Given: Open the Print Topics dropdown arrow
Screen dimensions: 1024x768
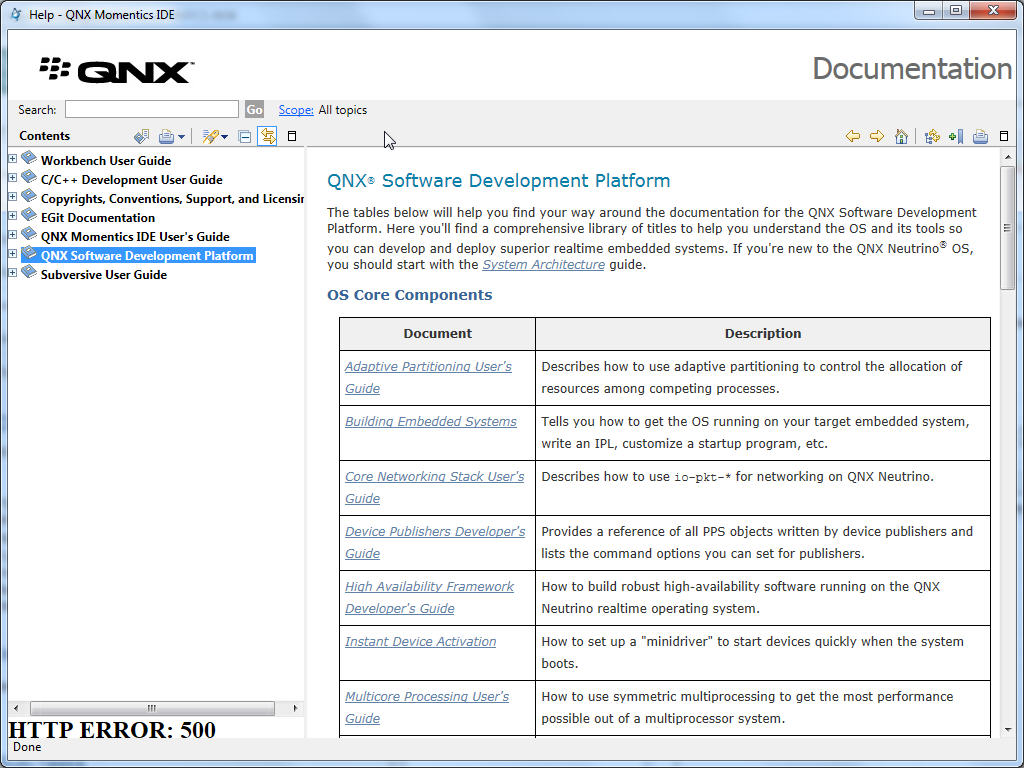Looking at the screenshot, I should [x=182, y=136].
